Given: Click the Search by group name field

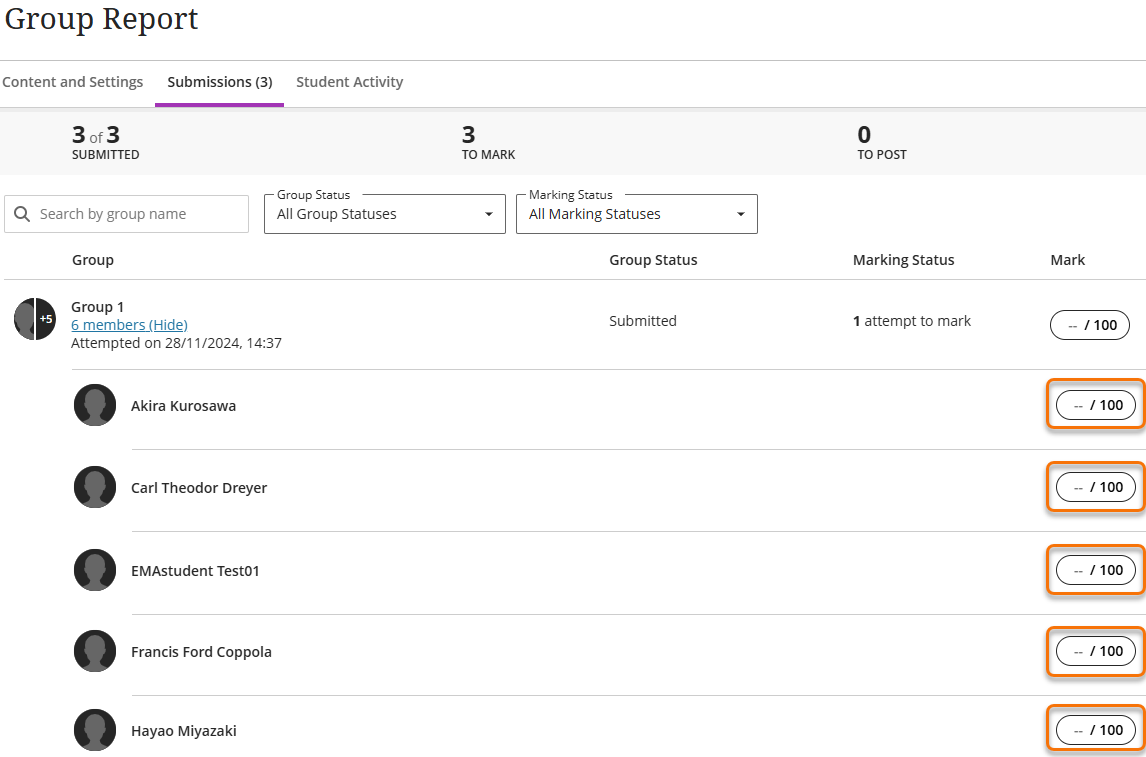Looking at the screenshot, I should [138, 214].
